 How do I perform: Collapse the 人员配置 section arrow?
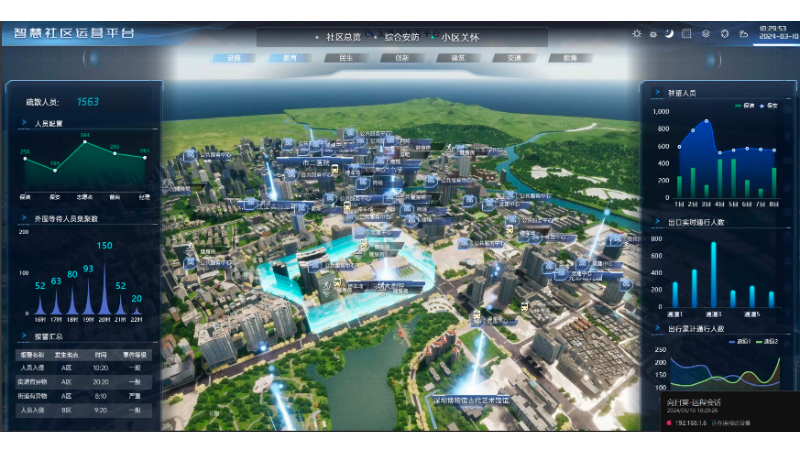coord(24,122)
